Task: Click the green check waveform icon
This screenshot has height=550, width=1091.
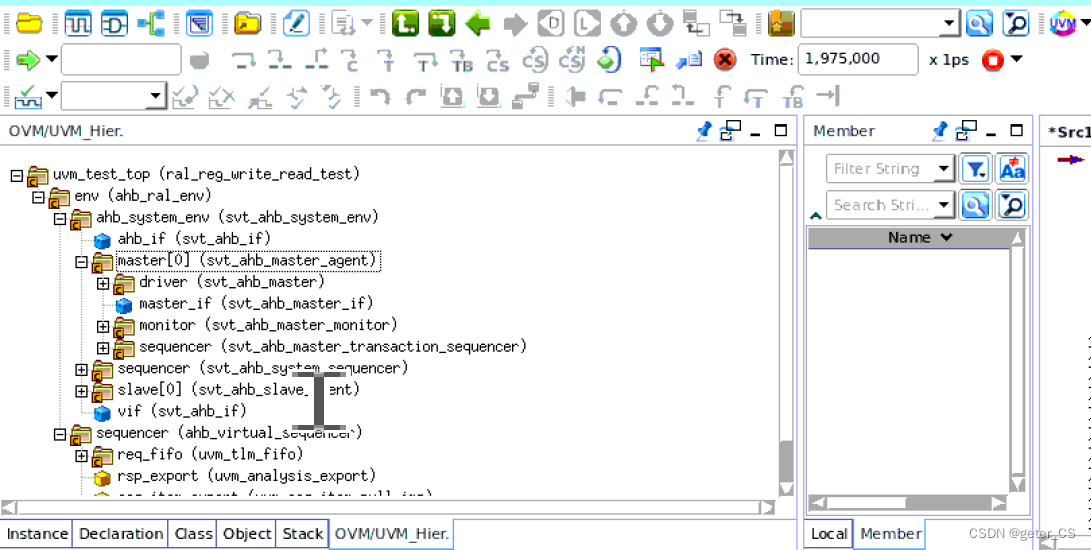Action: coord(29,96)
